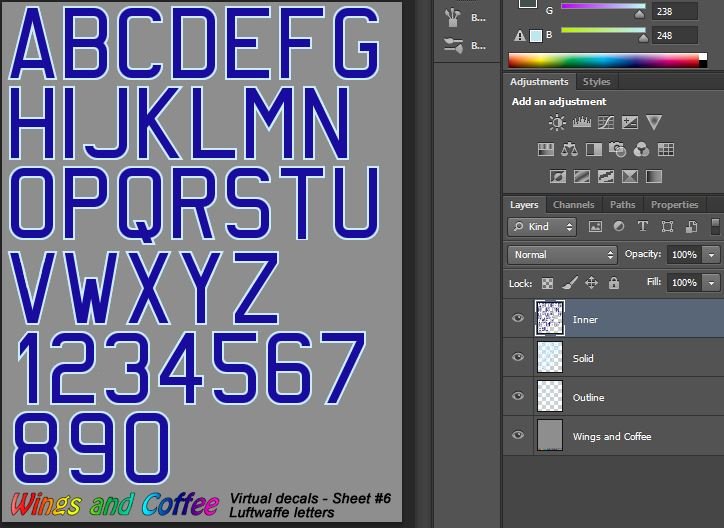Click the G channel color slider

point(603,6)
